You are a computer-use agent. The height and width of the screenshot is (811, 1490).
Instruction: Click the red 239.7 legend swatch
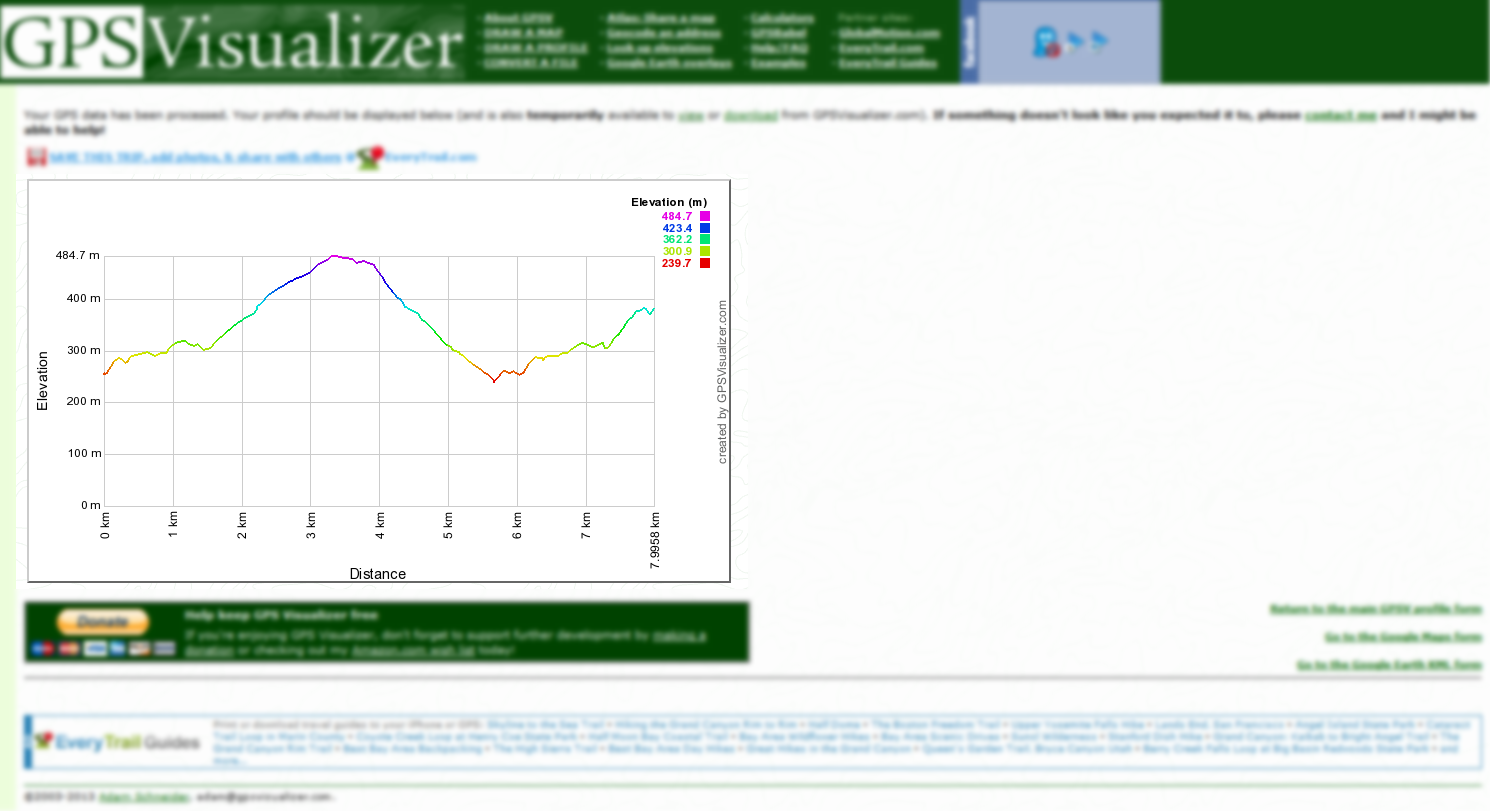[705, 263]
